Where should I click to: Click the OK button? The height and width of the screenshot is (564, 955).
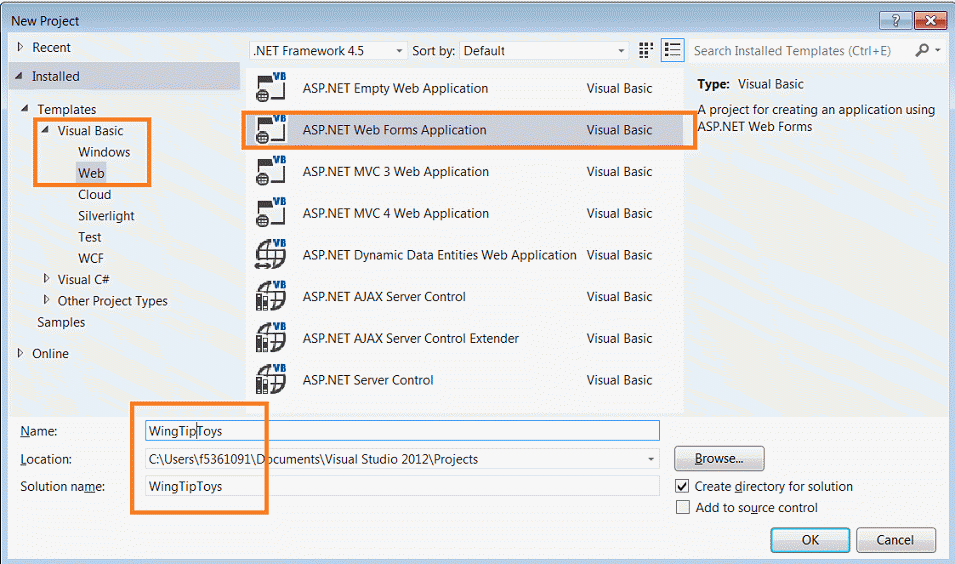[810, 540]
